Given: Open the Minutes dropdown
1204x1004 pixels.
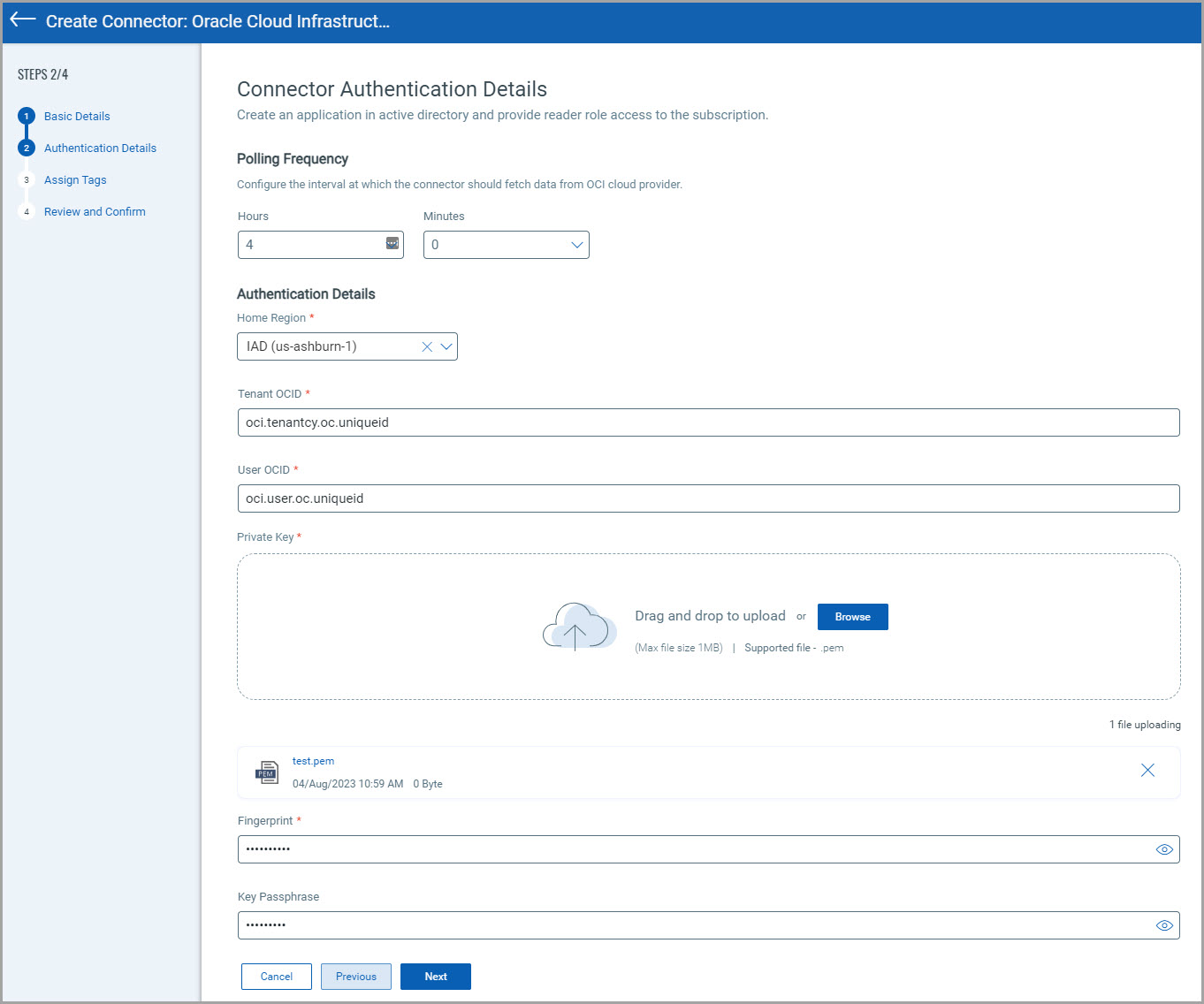Looking at the screenshot, I should [x=506, y=245].
